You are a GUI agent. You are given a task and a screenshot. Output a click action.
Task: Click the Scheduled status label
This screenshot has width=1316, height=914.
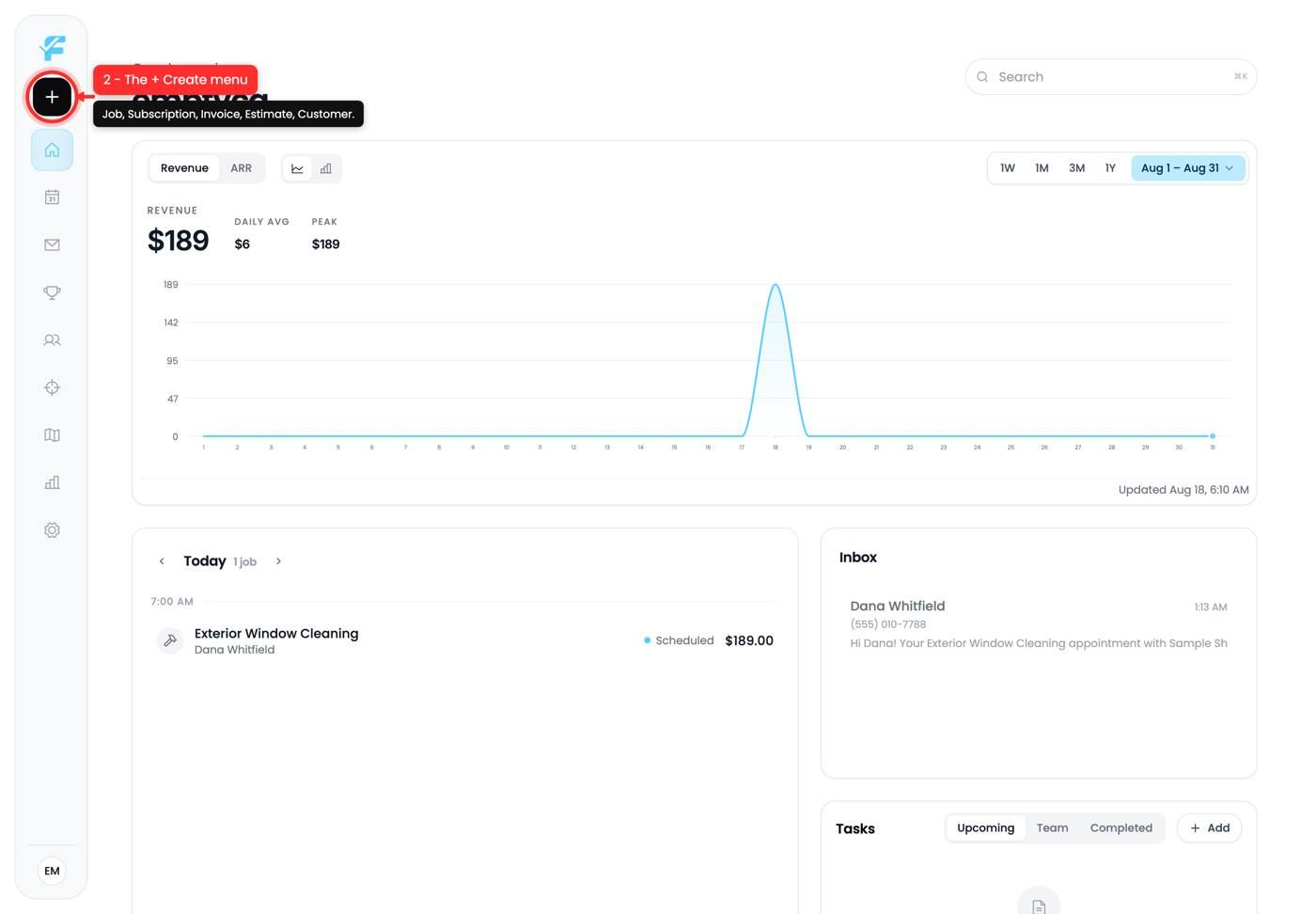coord(679,640)
